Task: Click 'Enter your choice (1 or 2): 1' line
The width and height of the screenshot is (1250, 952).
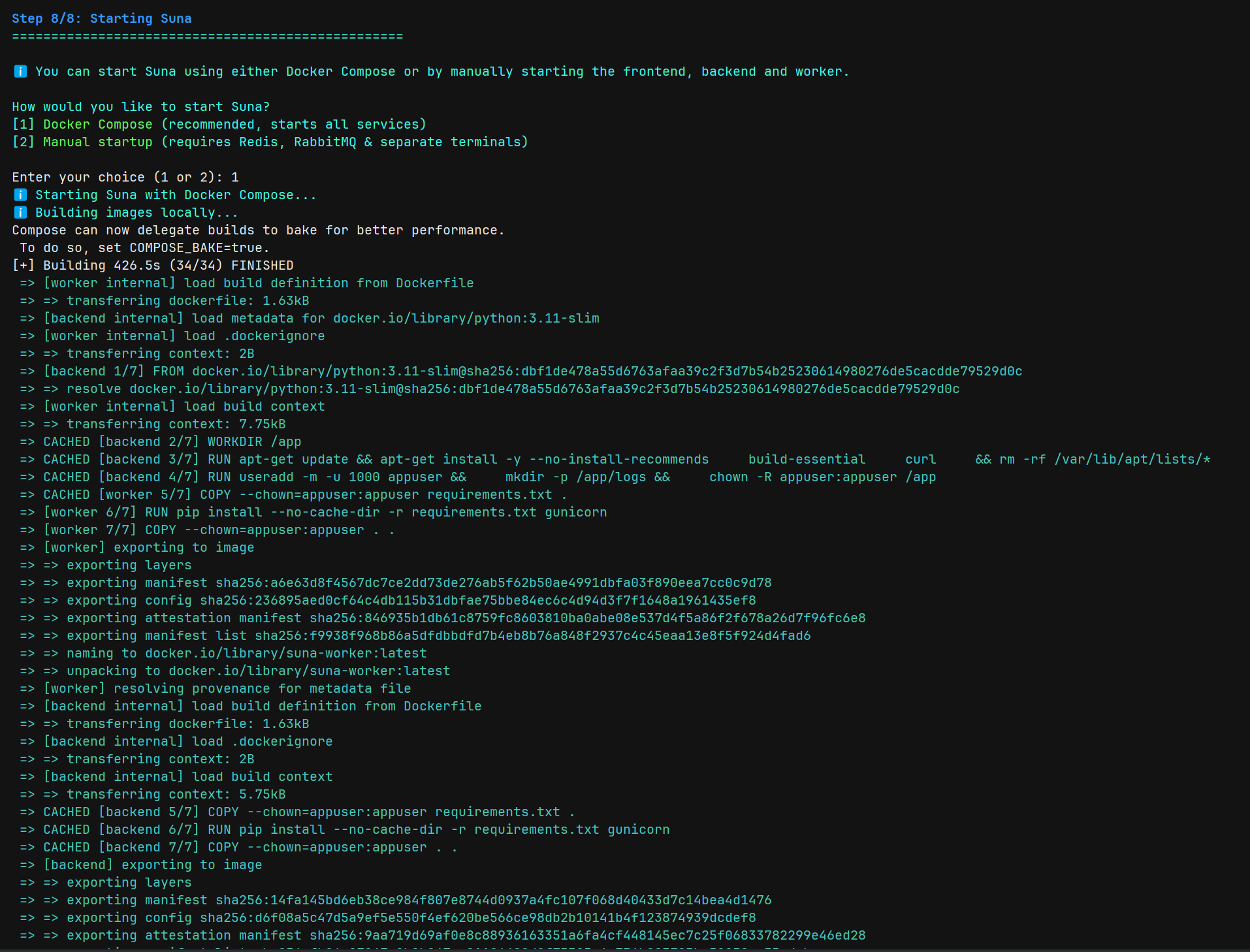Action: point(125,177)
